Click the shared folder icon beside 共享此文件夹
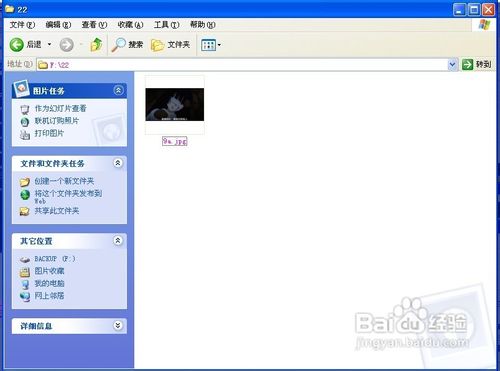 [x=25, y=211]
